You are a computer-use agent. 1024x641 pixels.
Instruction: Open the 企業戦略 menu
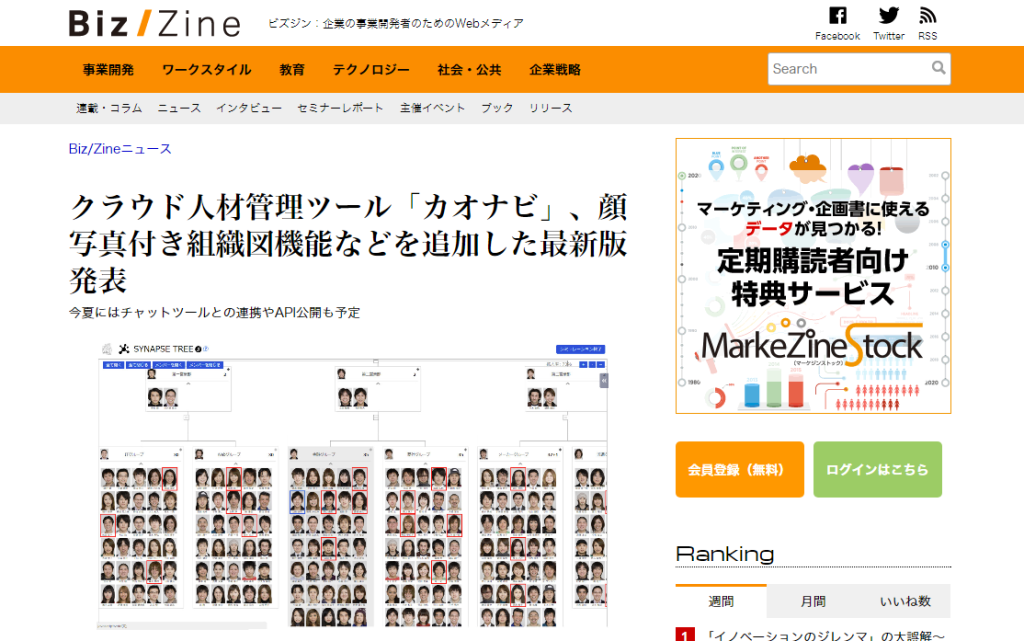(555, 70)
